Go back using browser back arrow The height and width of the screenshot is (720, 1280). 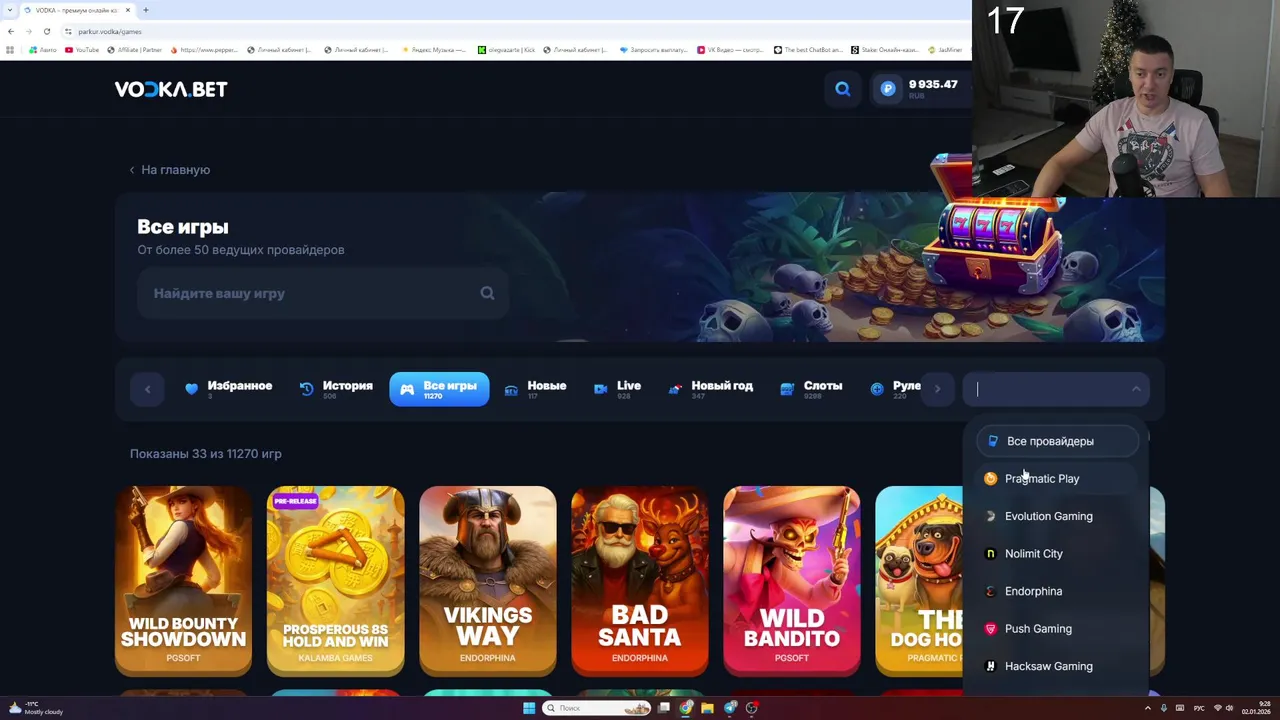click(x=11, y=31)
